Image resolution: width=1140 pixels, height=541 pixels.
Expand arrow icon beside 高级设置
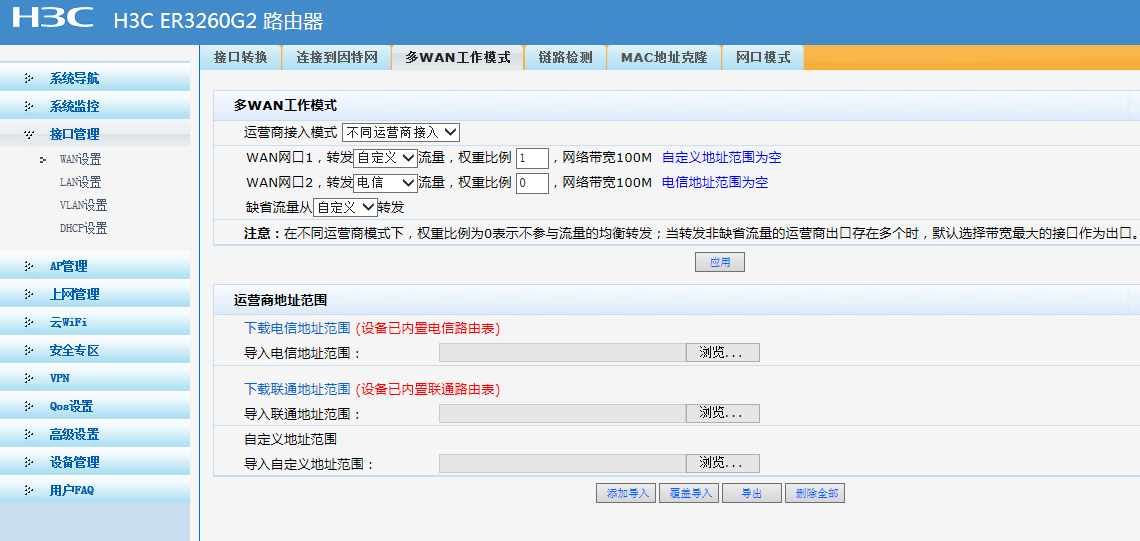(x=29, y=434)
